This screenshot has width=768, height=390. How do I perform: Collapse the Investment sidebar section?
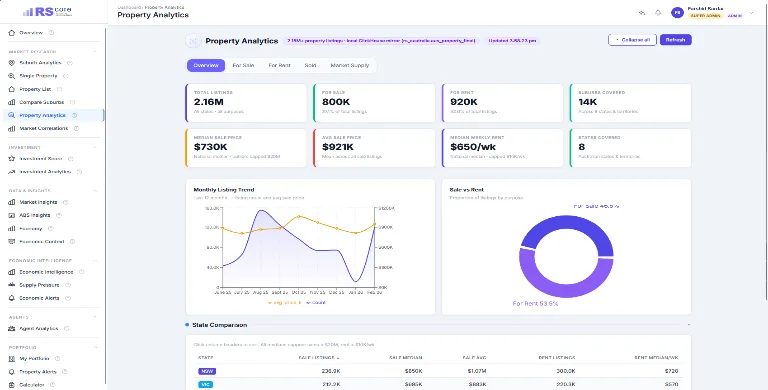(95, 147)
